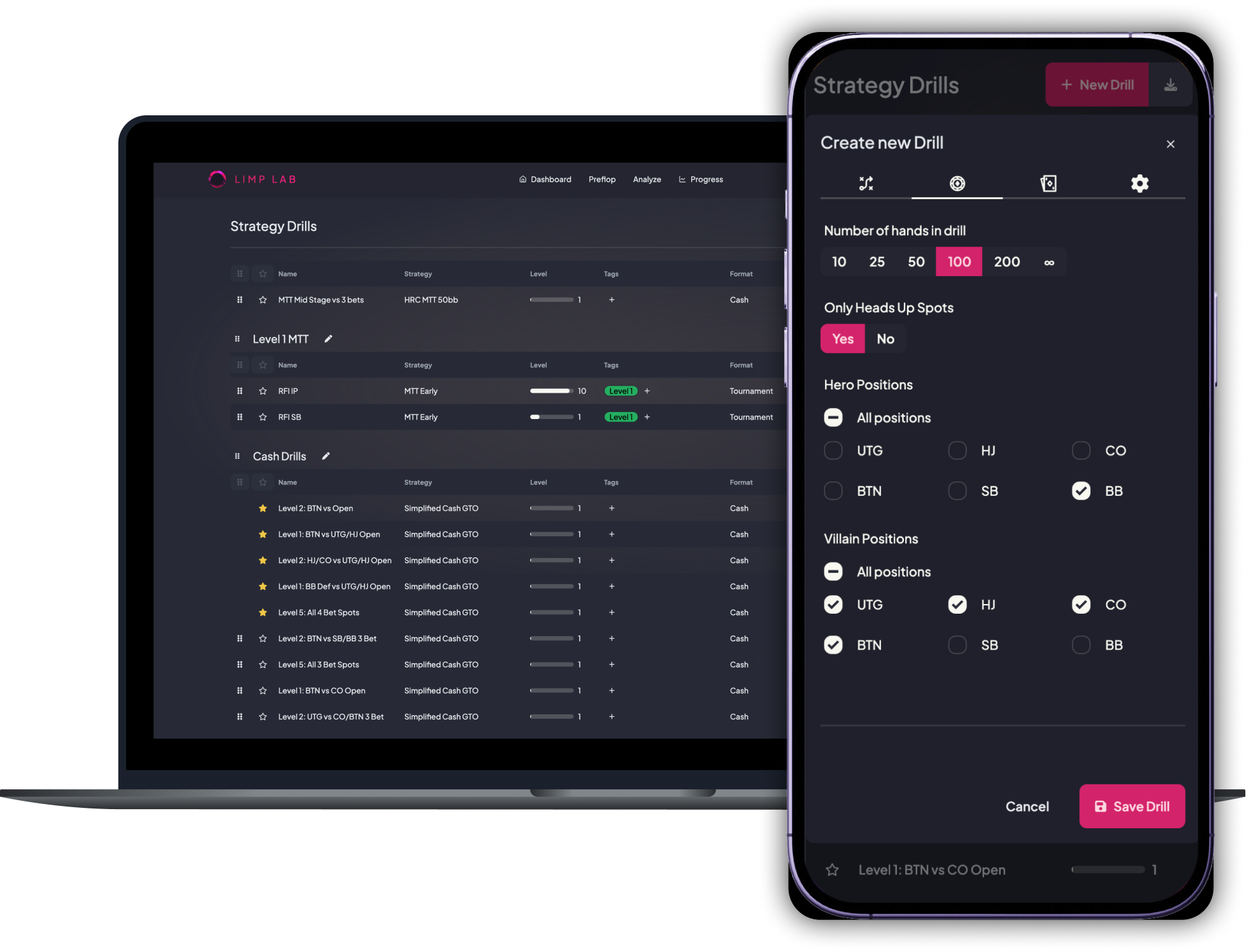Click the pencil edit icon next to Cash Drills
Viewport: 1246px width, 952px height.
pos(328,456)
